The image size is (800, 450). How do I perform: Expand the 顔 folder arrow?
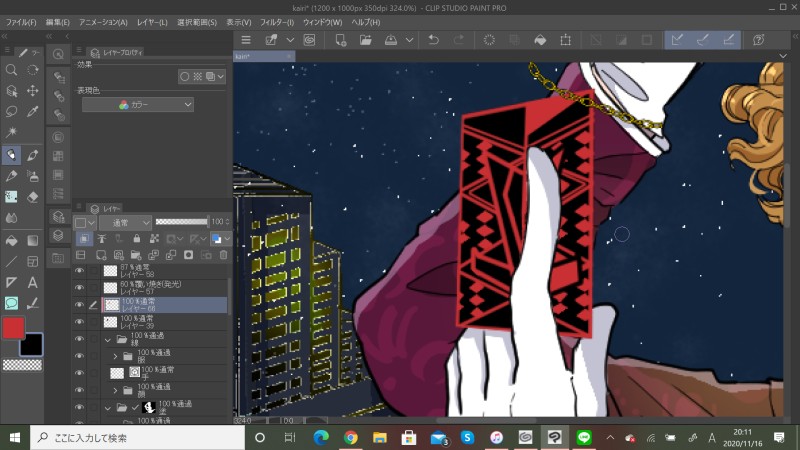115,390
